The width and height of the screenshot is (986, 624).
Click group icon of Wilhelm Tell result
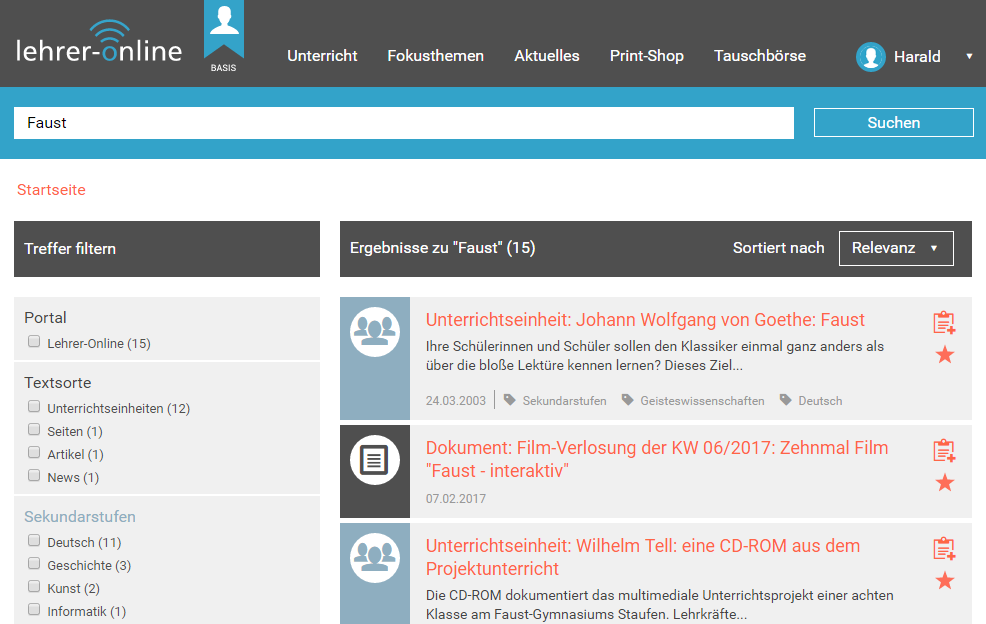coord(375,558)
